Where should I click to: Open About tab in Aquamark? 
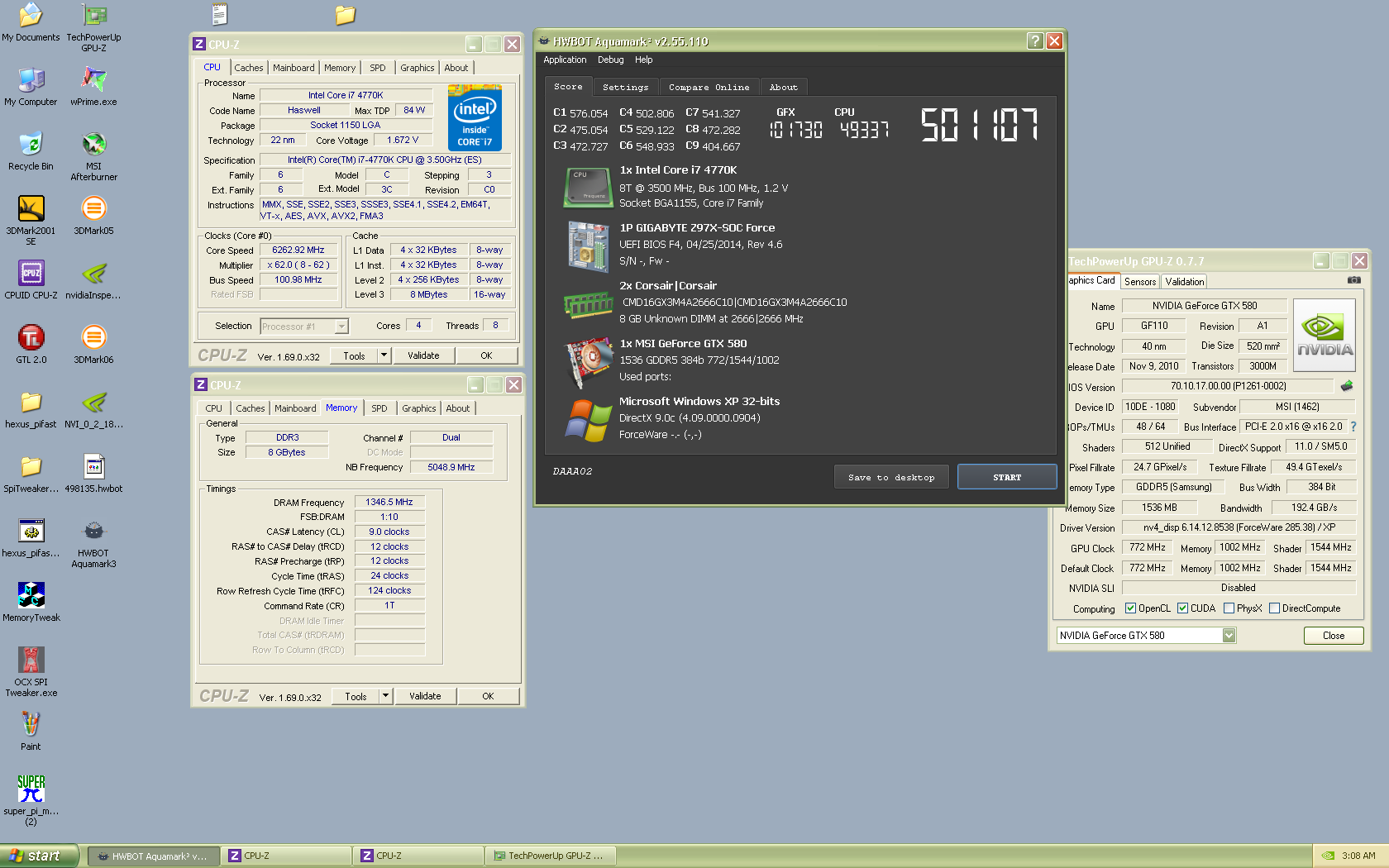click(x=784, y=87)
